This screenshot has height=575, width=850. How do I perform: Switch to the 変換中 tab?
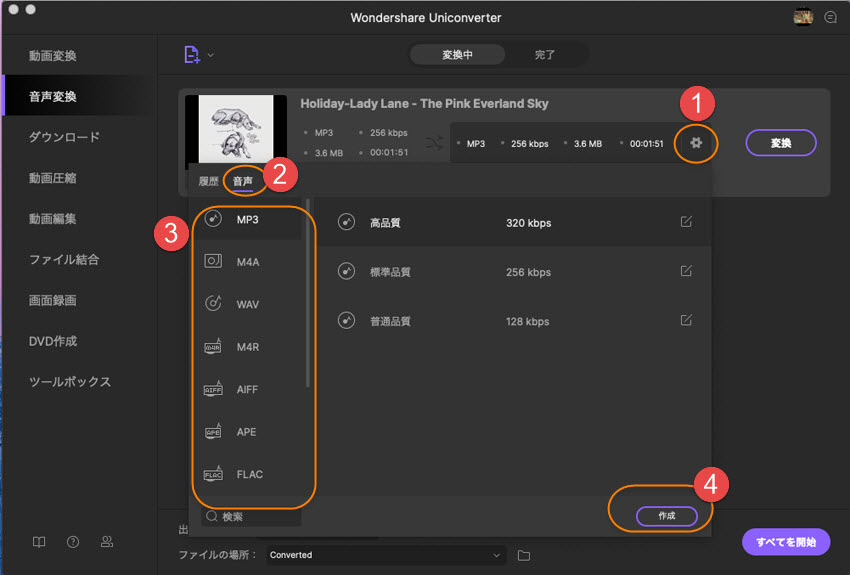point(458,55)
